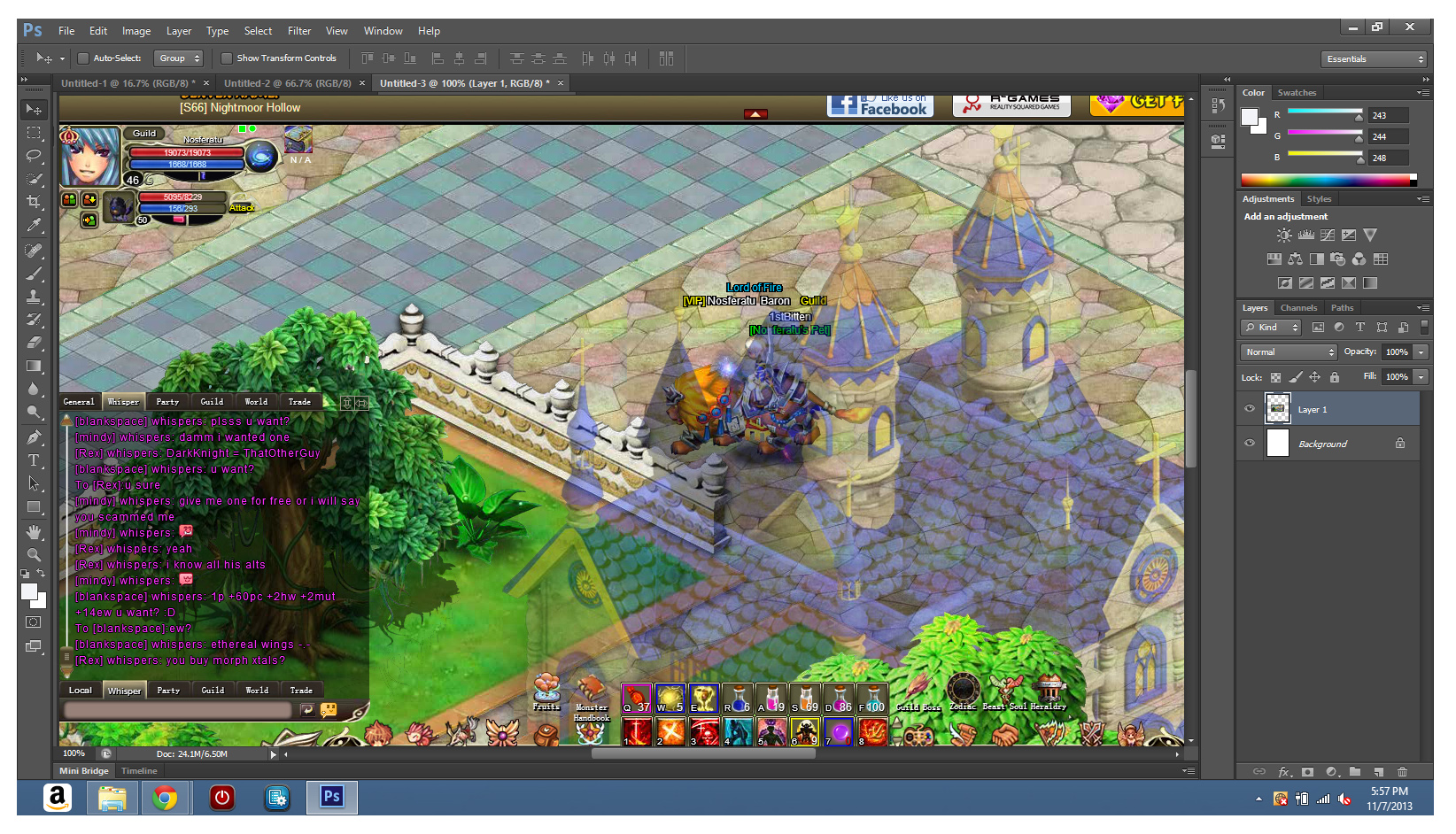Open File Explorer from taskbar
Viewport: 1456px width, 834px height.
pos(112,798)
